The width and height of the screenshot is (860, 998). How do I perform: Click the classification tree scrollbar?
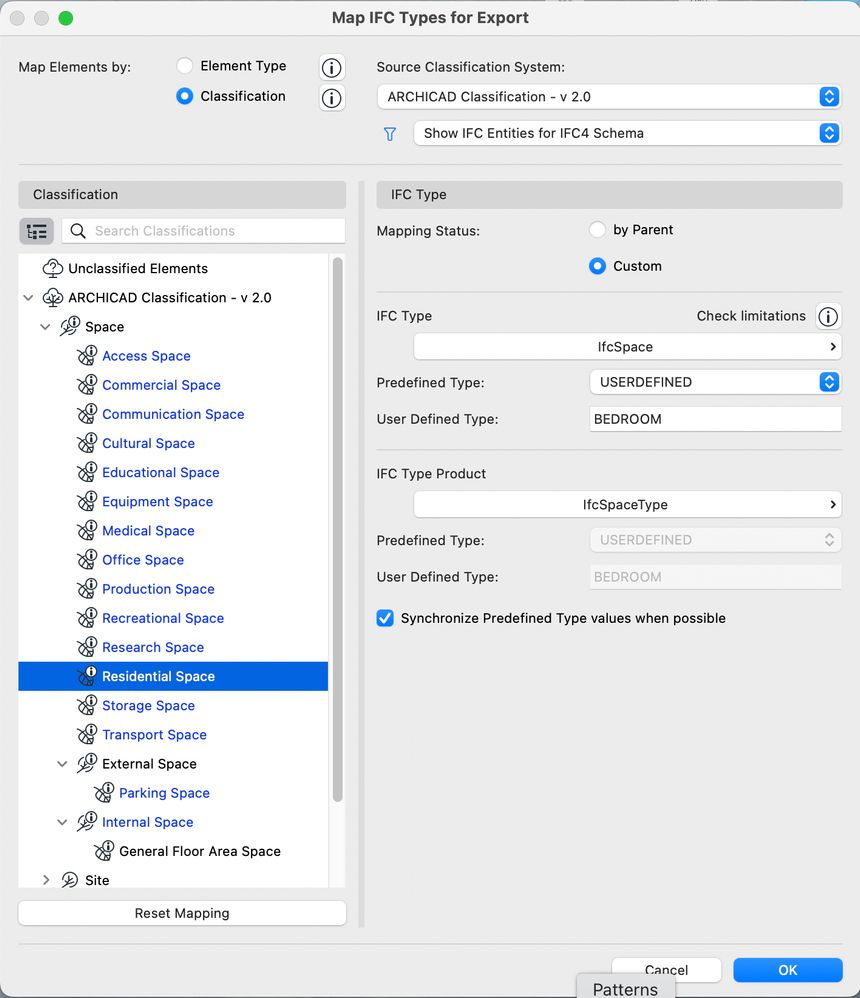tap(337, 530)
